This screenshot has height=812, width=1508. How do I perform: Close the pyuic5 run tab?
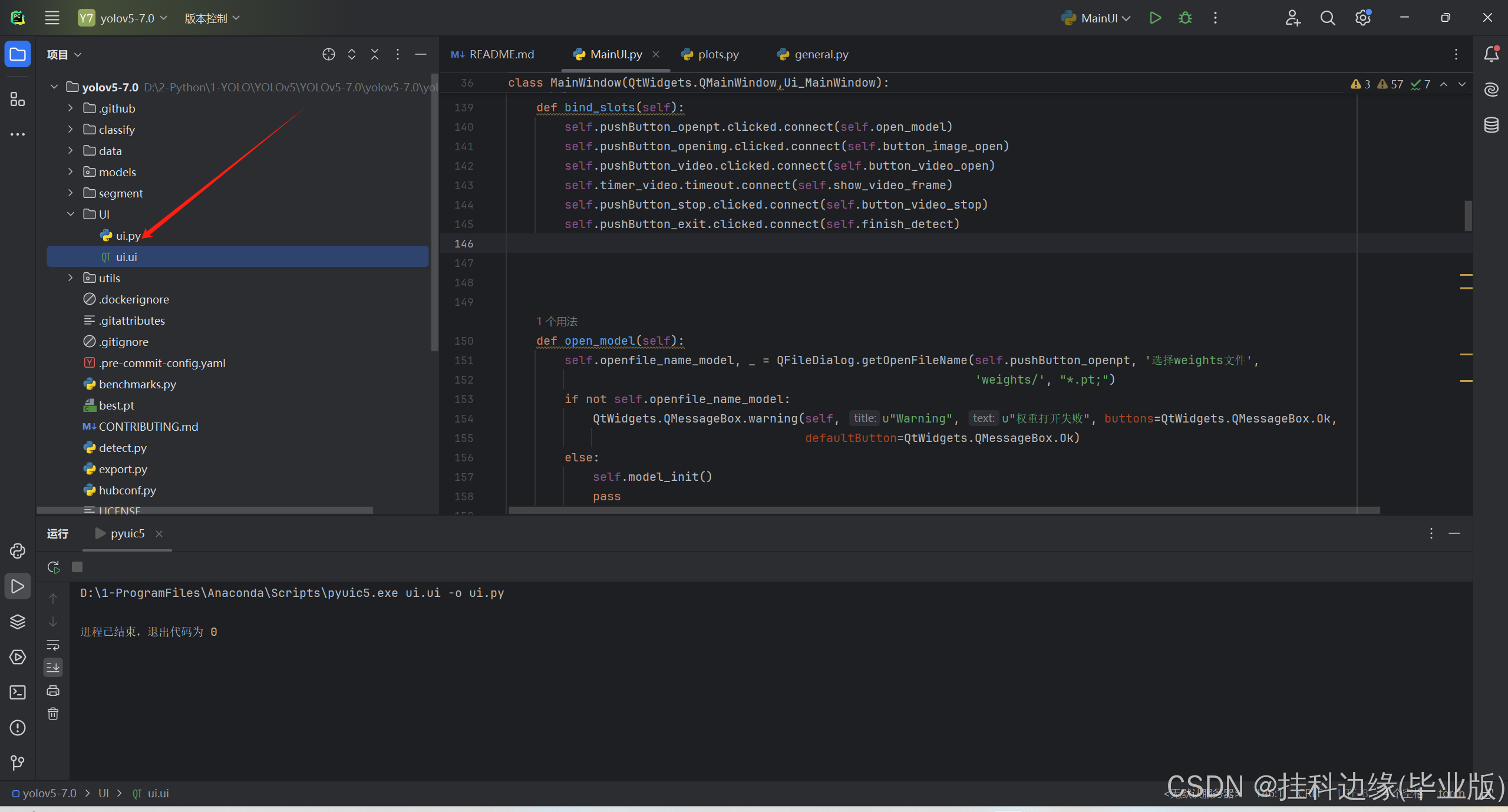click(x=159, y=534)
